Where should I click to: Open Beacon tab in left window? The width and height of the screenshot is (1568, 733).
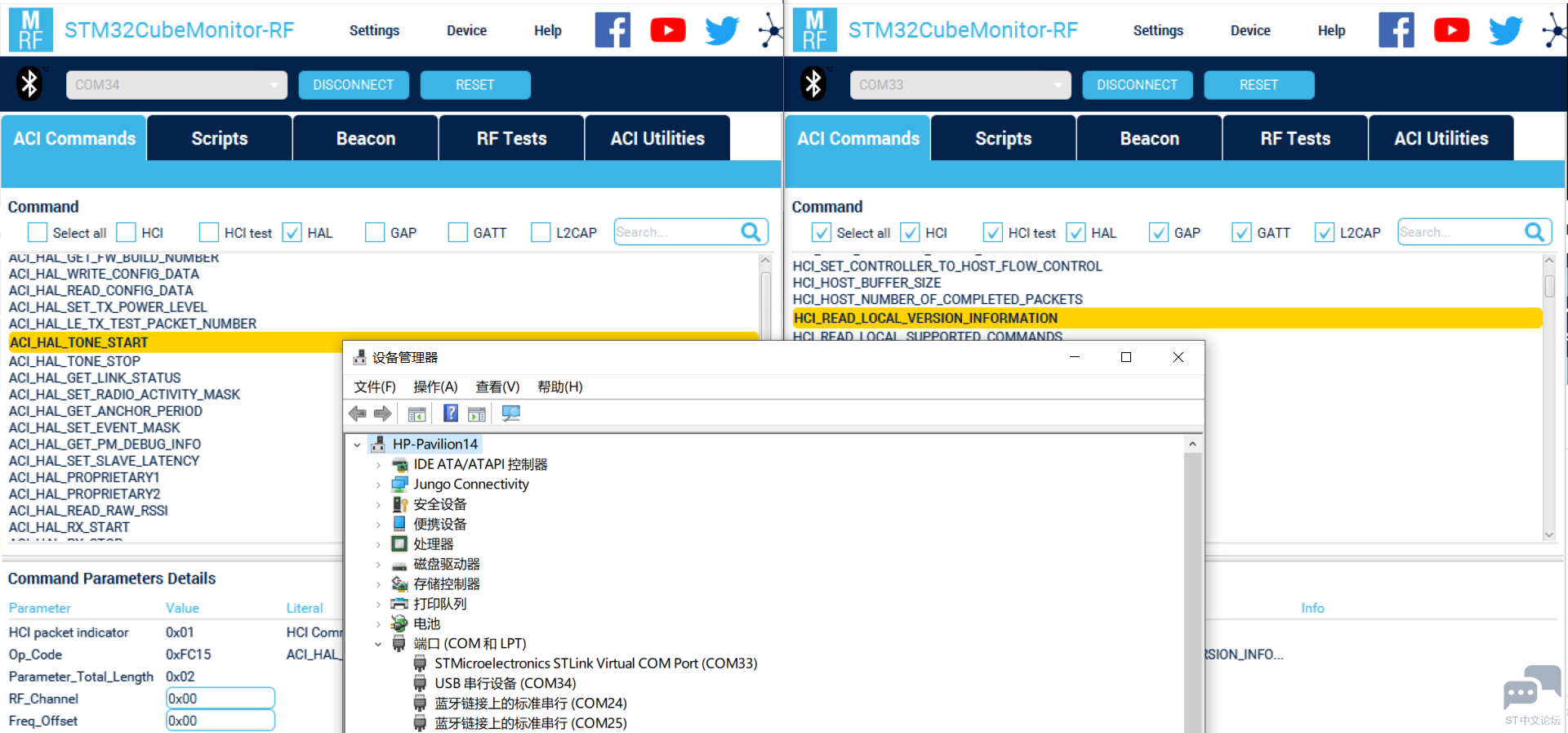click(366, 138)
